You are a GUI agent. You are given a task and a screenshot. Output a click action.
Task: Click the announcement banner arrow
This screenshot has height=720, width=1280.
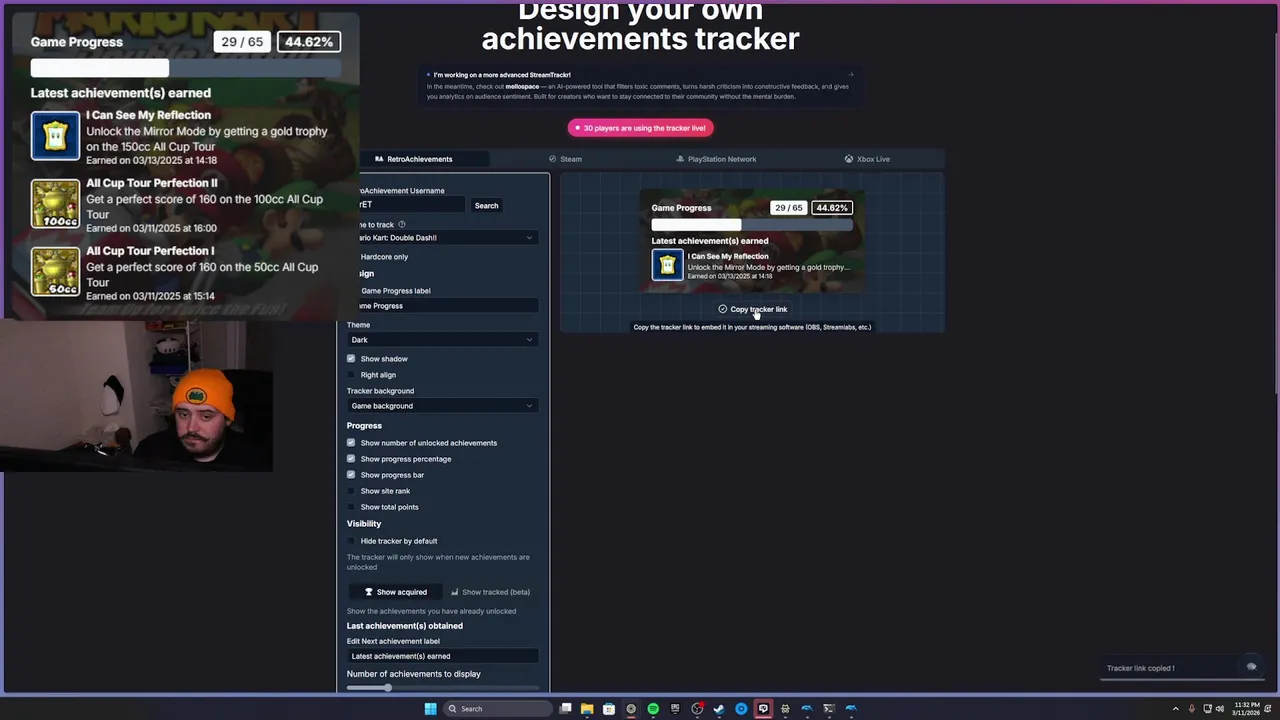(x=850, y=75)
